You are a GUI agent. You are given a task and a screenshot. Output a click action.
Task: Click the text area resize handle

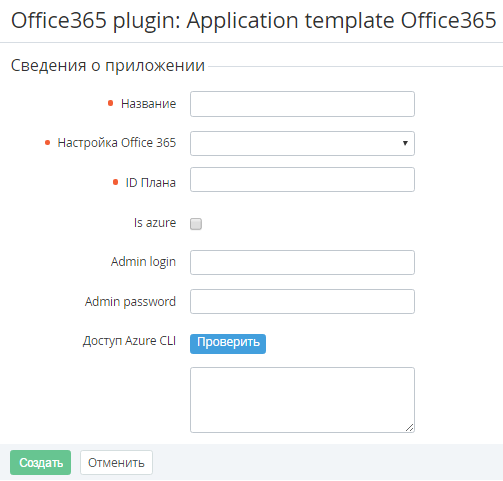click(x=410, y=428)
